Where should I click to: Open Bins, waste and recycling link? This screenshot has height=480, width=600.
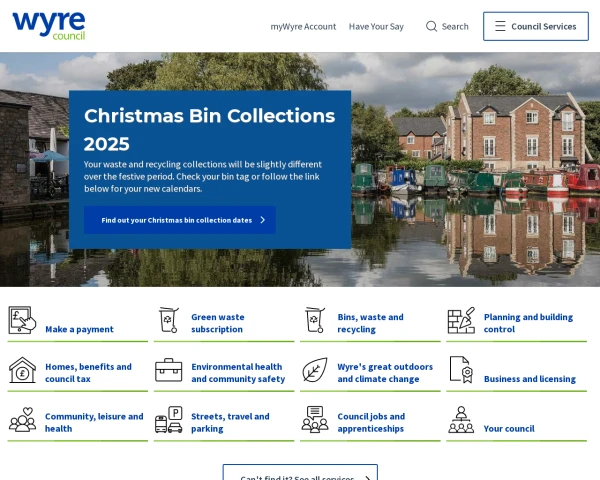tap(370, 323)
